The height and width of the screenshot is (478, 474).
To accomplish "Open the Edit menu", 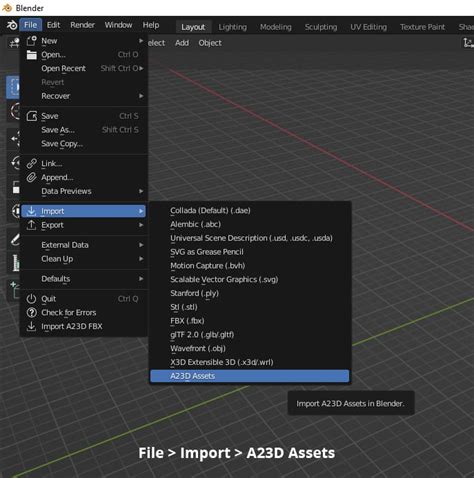I will pyautogui.click(x=53, y=25).
